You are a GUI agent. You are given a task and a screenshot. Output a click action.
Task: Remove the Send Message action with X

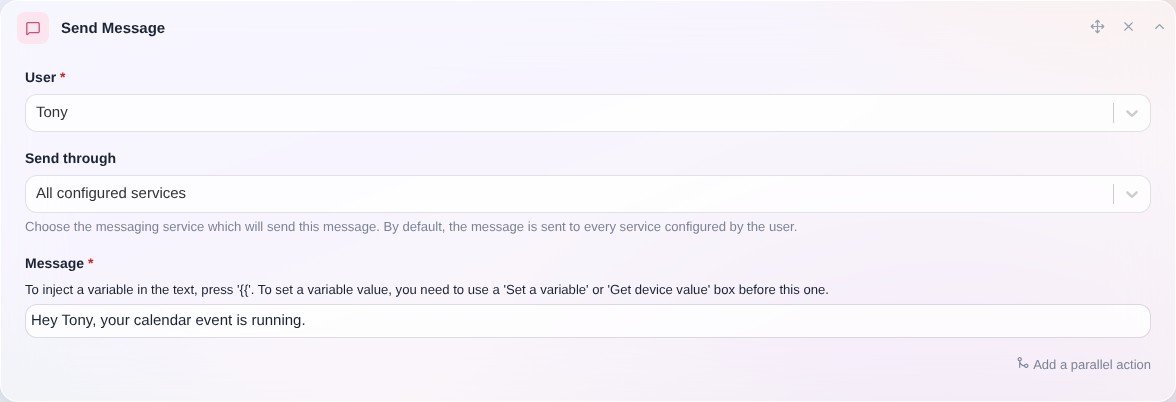point(1128,27)
